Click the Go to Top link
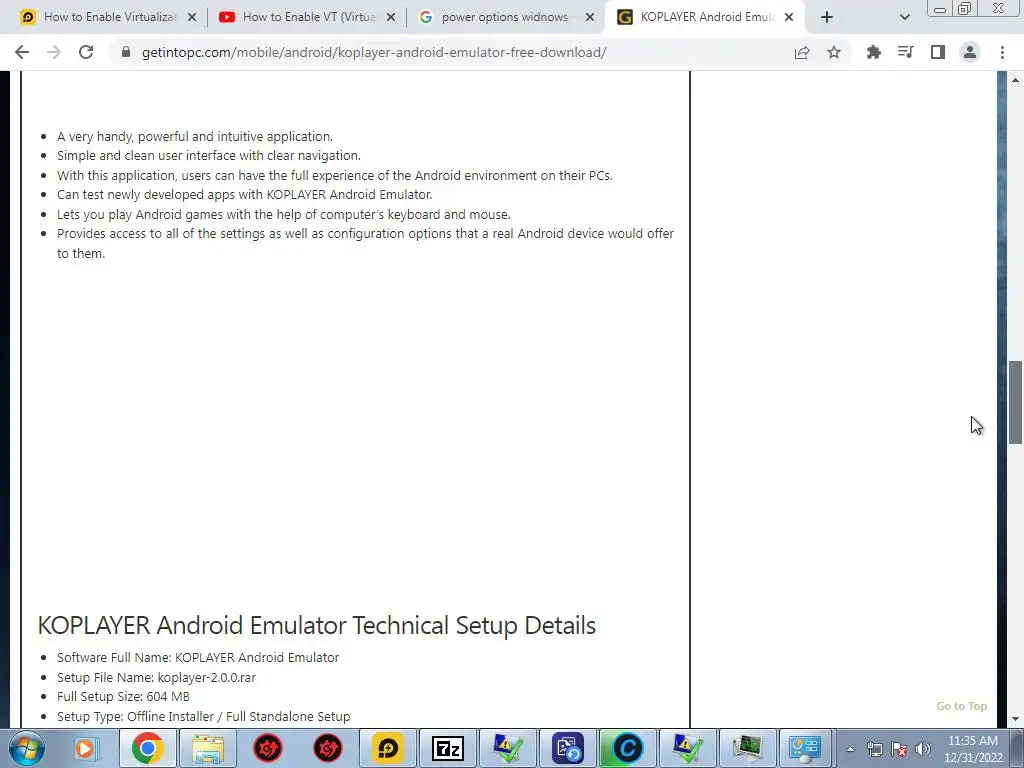Screen dimensions: 1024x768 [x=961, y=706]
